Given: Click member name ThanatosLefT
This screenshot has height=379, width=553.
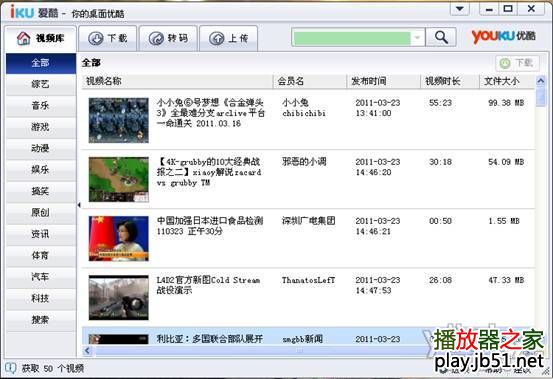Looking at the screenshot, I should click(x=308, y=280).
